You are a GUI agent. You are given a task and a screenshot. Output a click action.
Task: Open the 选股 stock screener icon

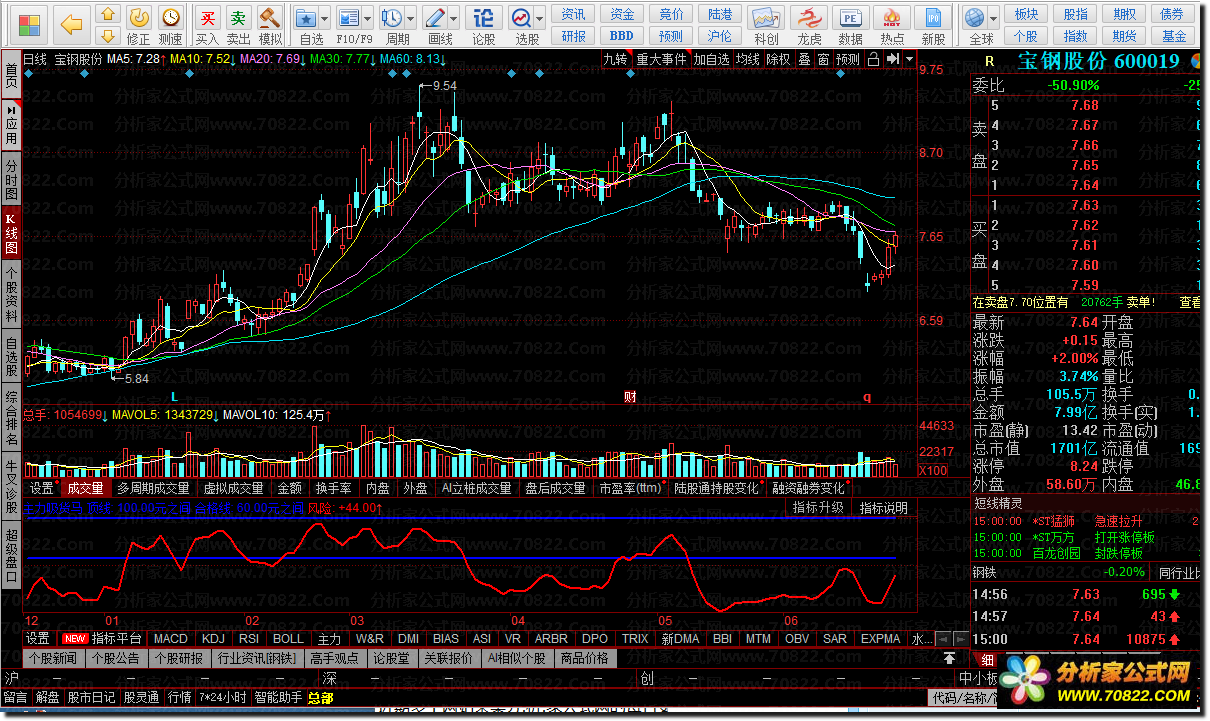[x=521, y=18]
